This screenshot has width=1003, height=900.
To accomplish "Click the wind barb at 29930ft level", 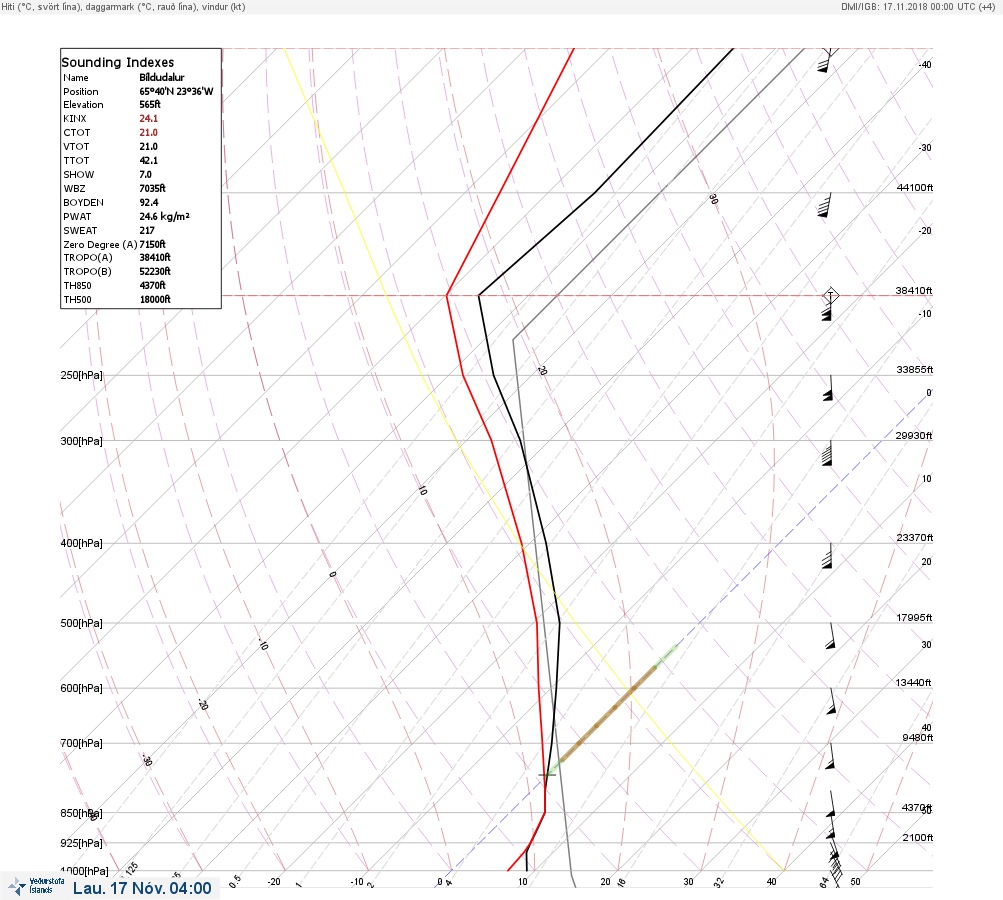I will [x=826, y=453].
